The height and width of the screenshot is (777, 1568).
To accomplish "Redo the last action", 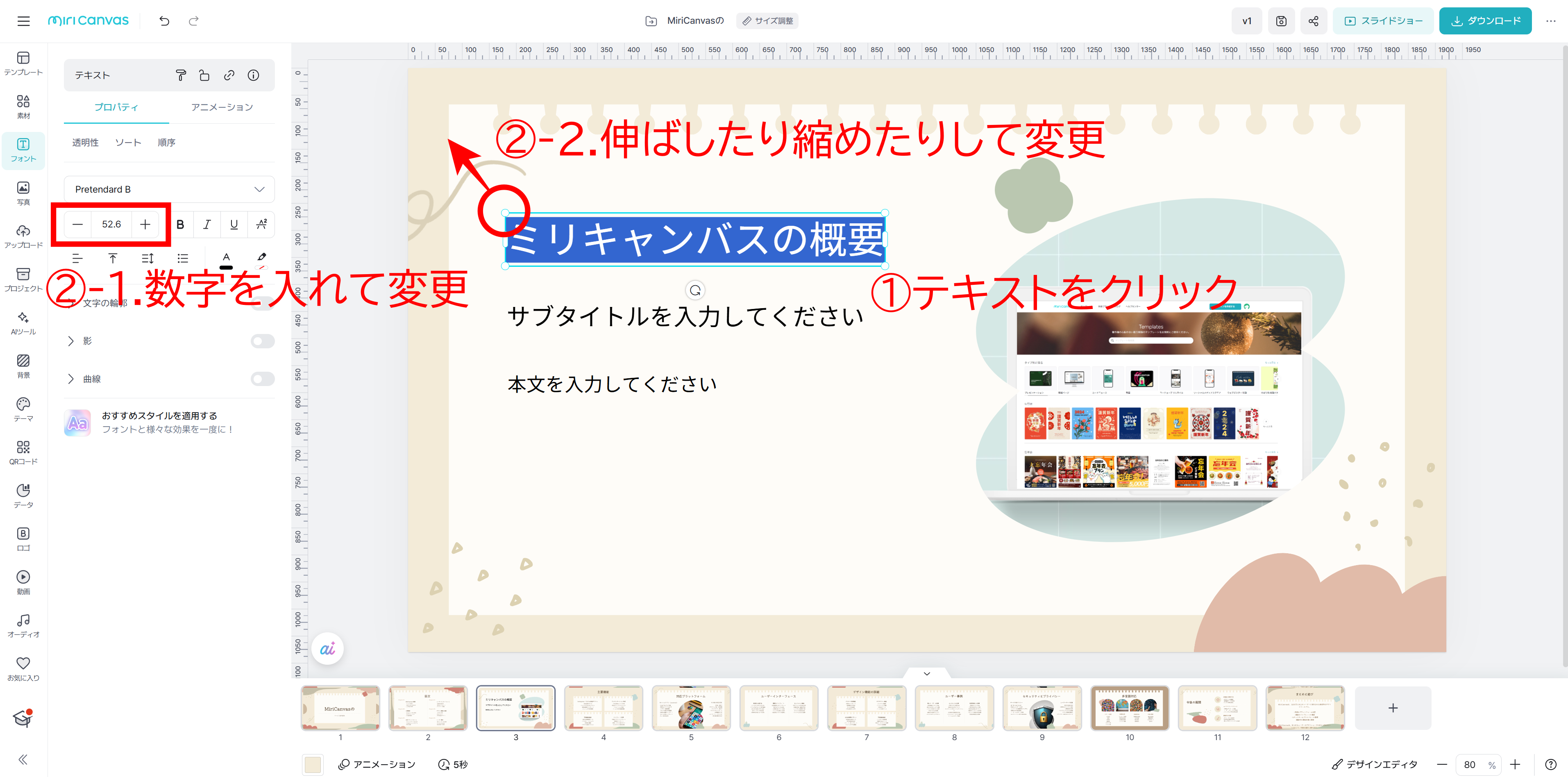I will [193, 21].
